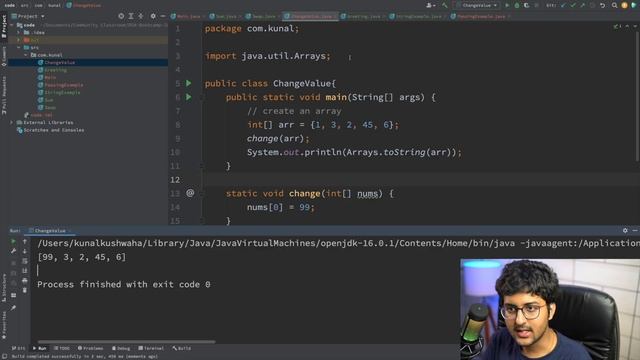Toggle Favorites tool window stripe button
640x360 pixels.
(x=4, y=325)
